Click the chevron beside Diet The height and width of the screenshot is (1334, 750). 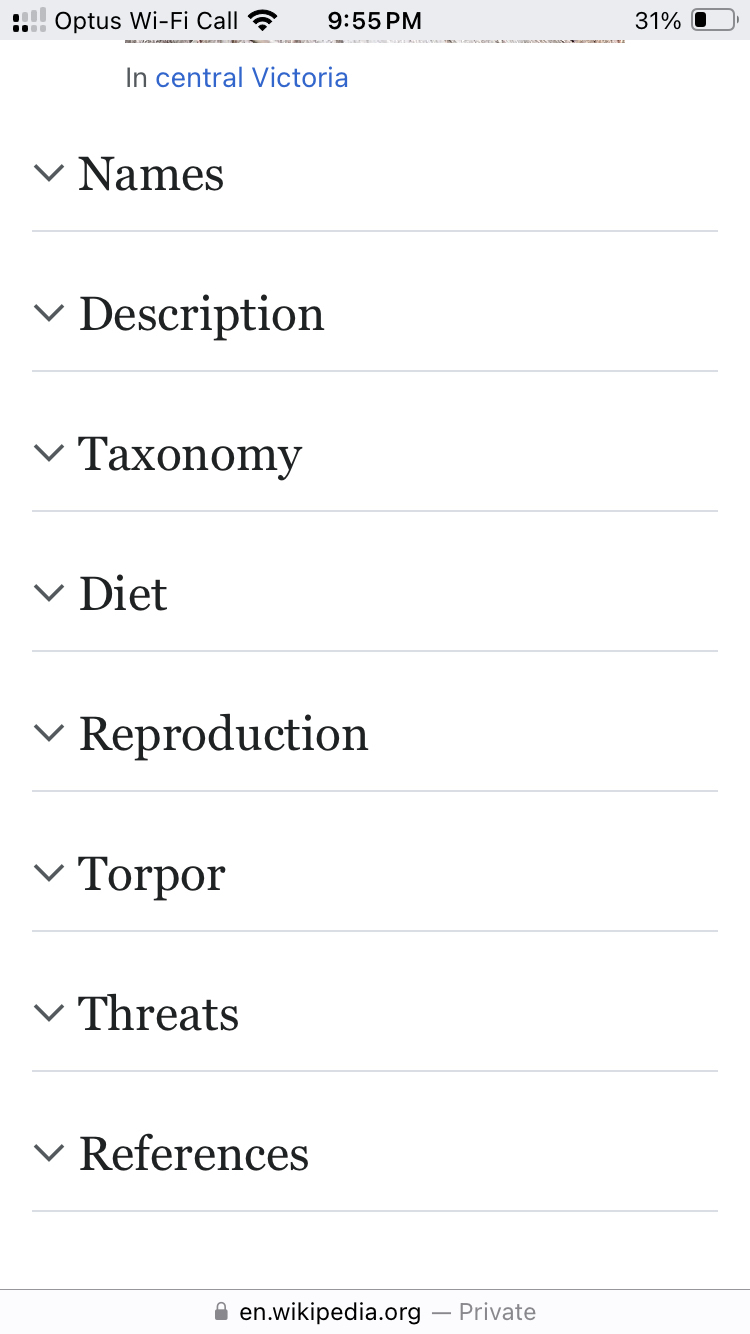pyautogui.click(x=48, y=593)
